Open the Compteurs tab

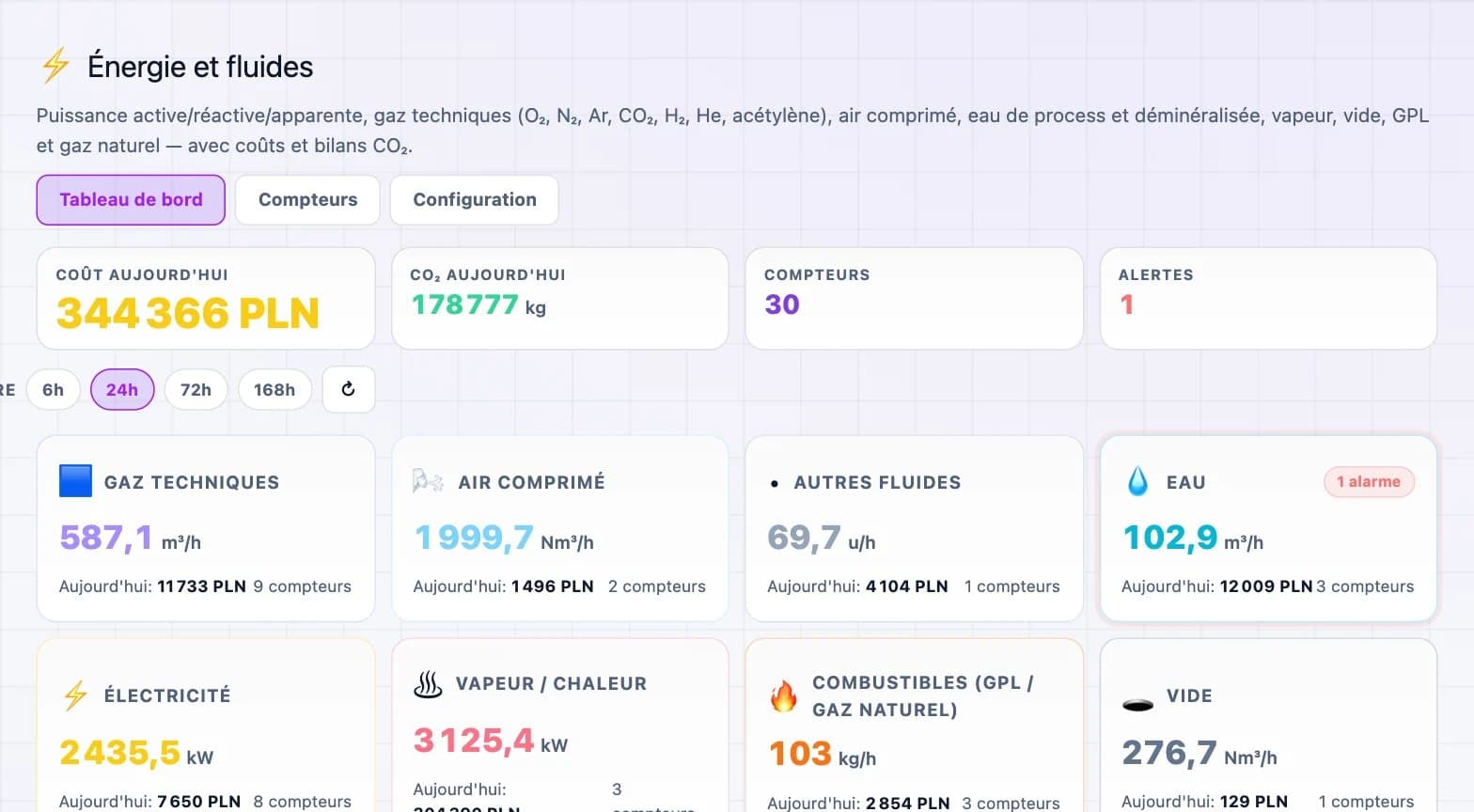tap(307, 199)
